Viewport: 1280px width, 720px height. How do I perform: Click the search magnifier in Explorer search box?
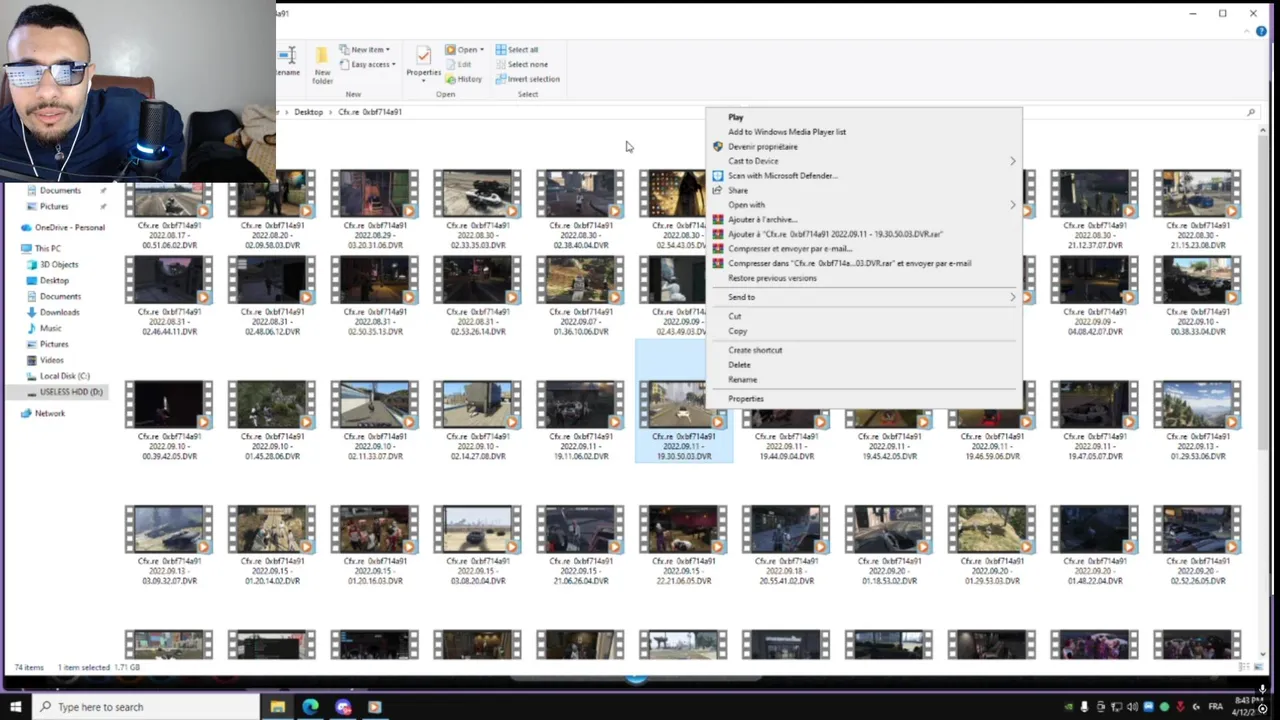tap(1251, 113)
